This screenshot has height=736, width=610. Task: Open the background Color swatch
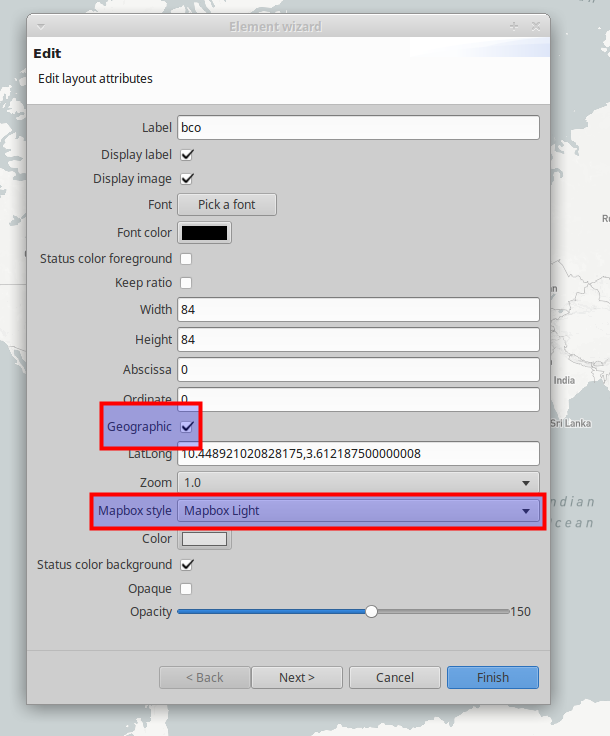click(x=204, y=539)
